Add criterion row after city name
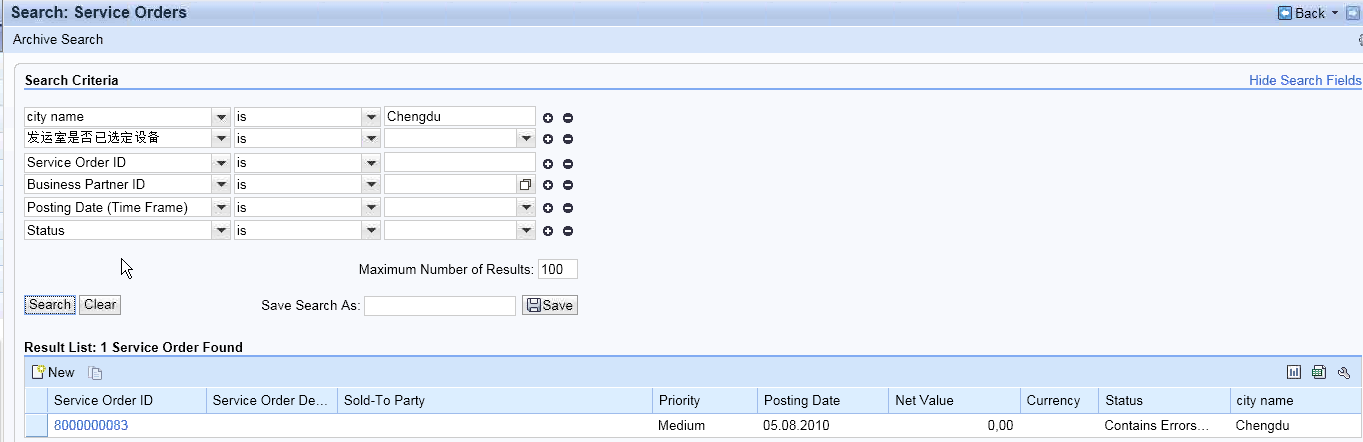 click(548, 118)
